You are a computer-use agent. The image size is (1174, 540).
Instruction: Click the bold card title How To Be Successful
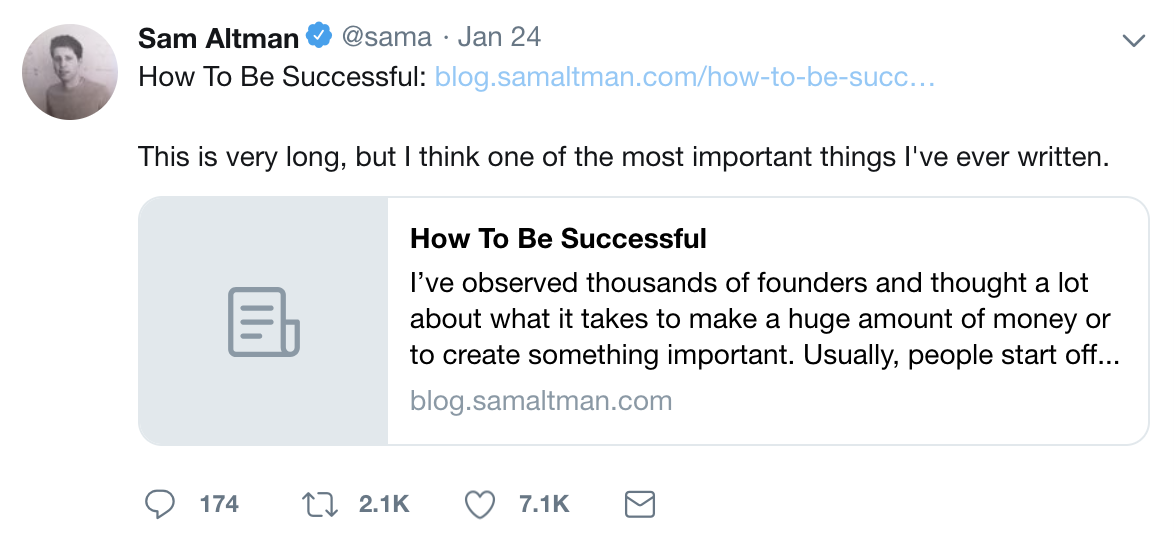point(559,238)
